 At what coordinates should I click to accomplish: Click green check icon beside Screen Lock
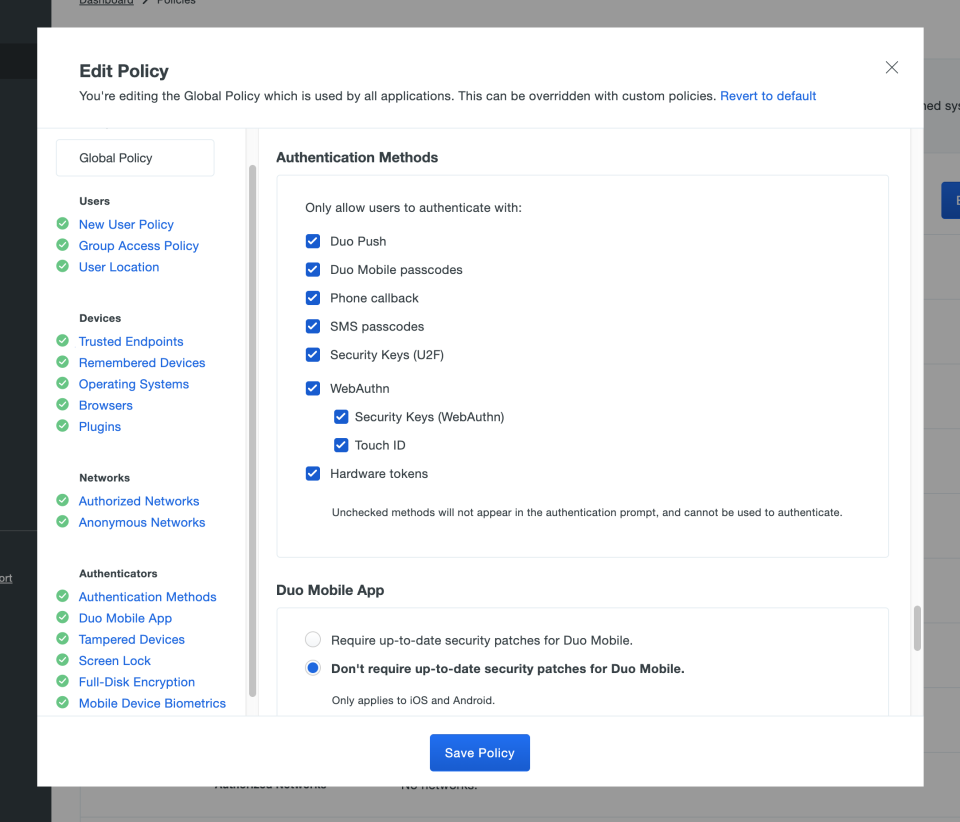coord(63,660)
